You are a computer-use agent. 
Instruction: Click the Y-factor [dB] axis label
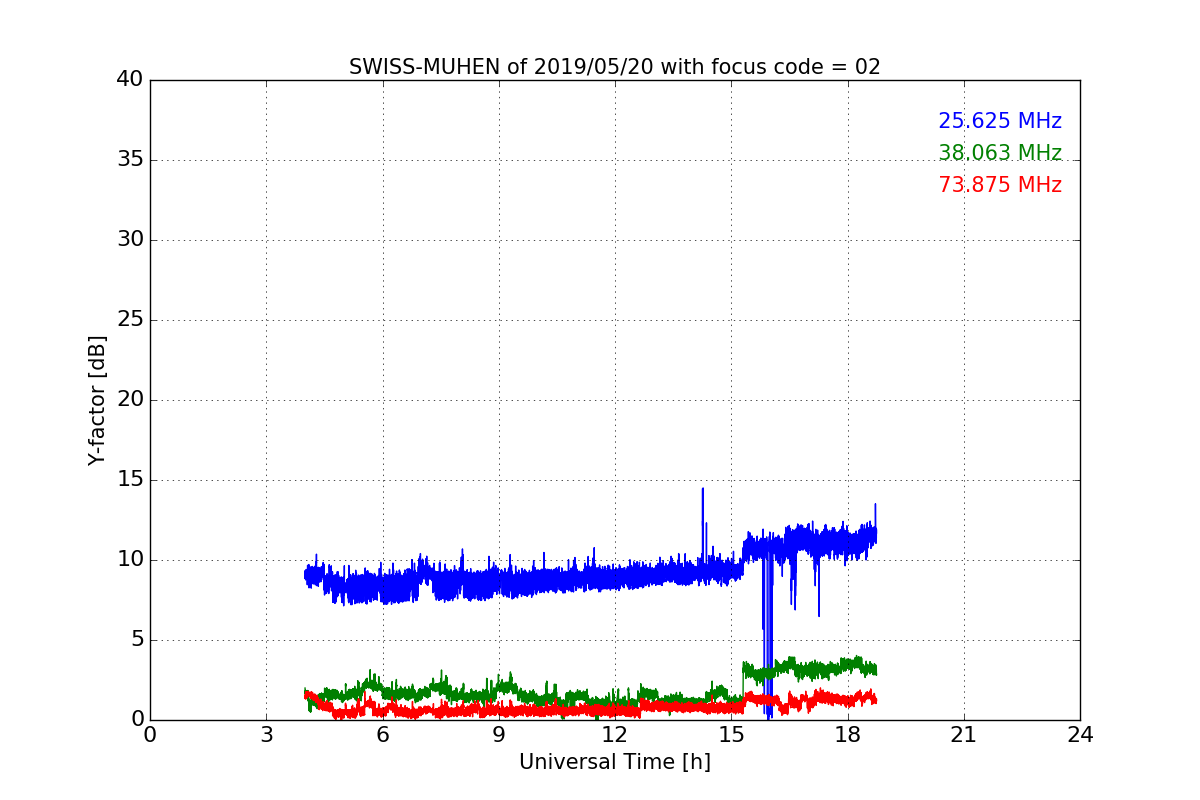pyautogui.click(x=97, y=400)
